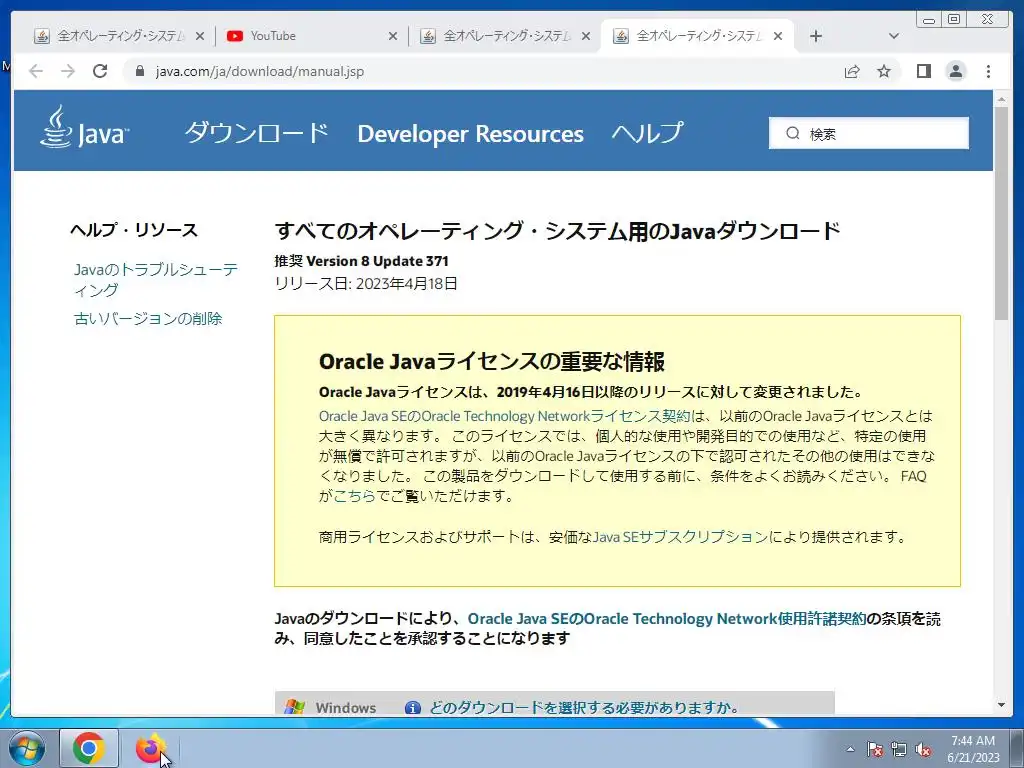
Task: Bookmark this page with the star
Action: click(x=884, y=71)
